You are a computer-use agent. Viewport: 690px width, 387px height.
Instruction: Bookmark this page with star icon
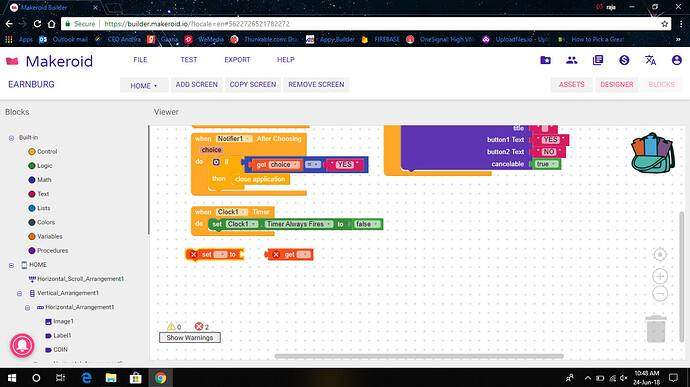coord(664,24)
